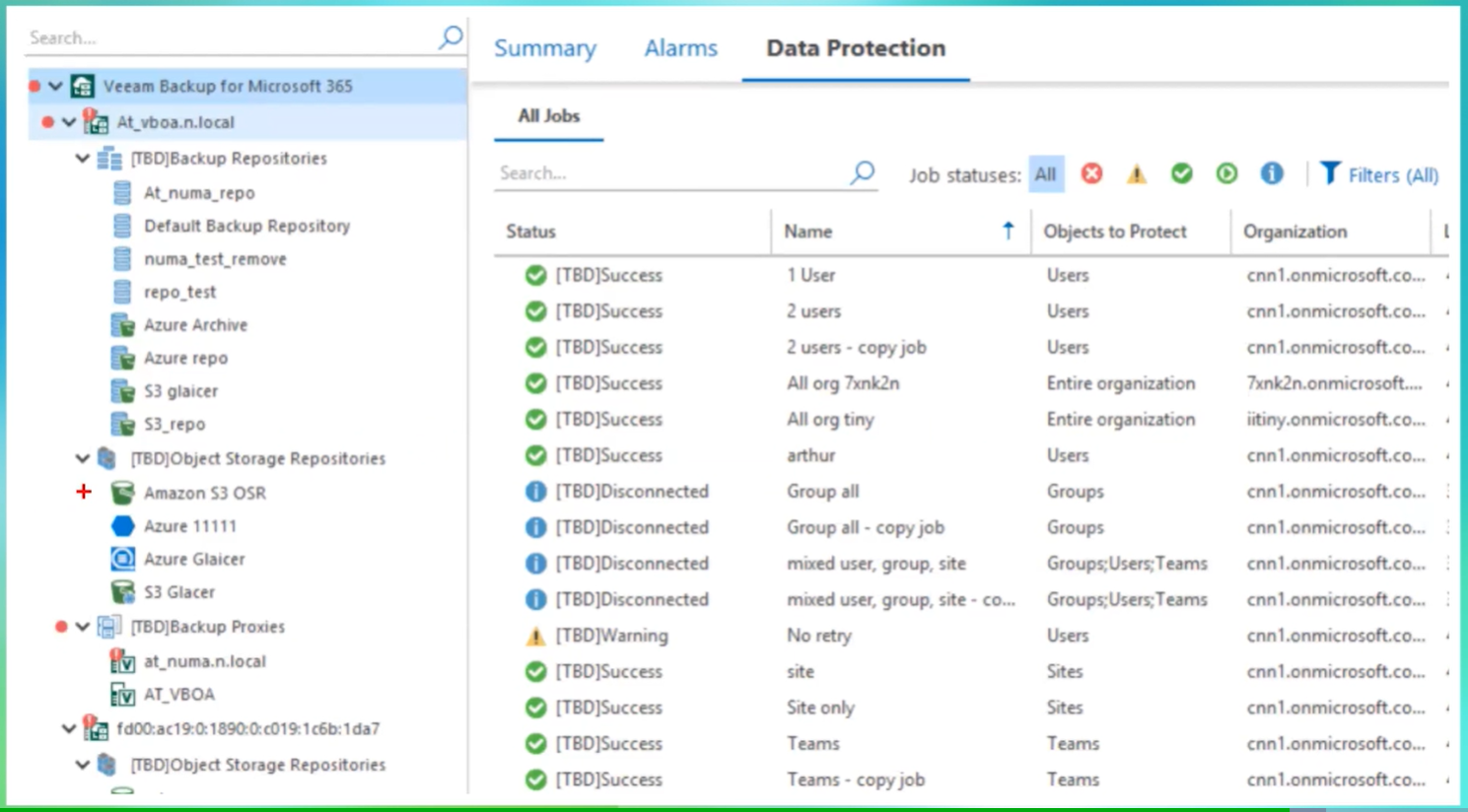
Task: Collapse the At_vboa.n.local node
Action: point(69,122)
